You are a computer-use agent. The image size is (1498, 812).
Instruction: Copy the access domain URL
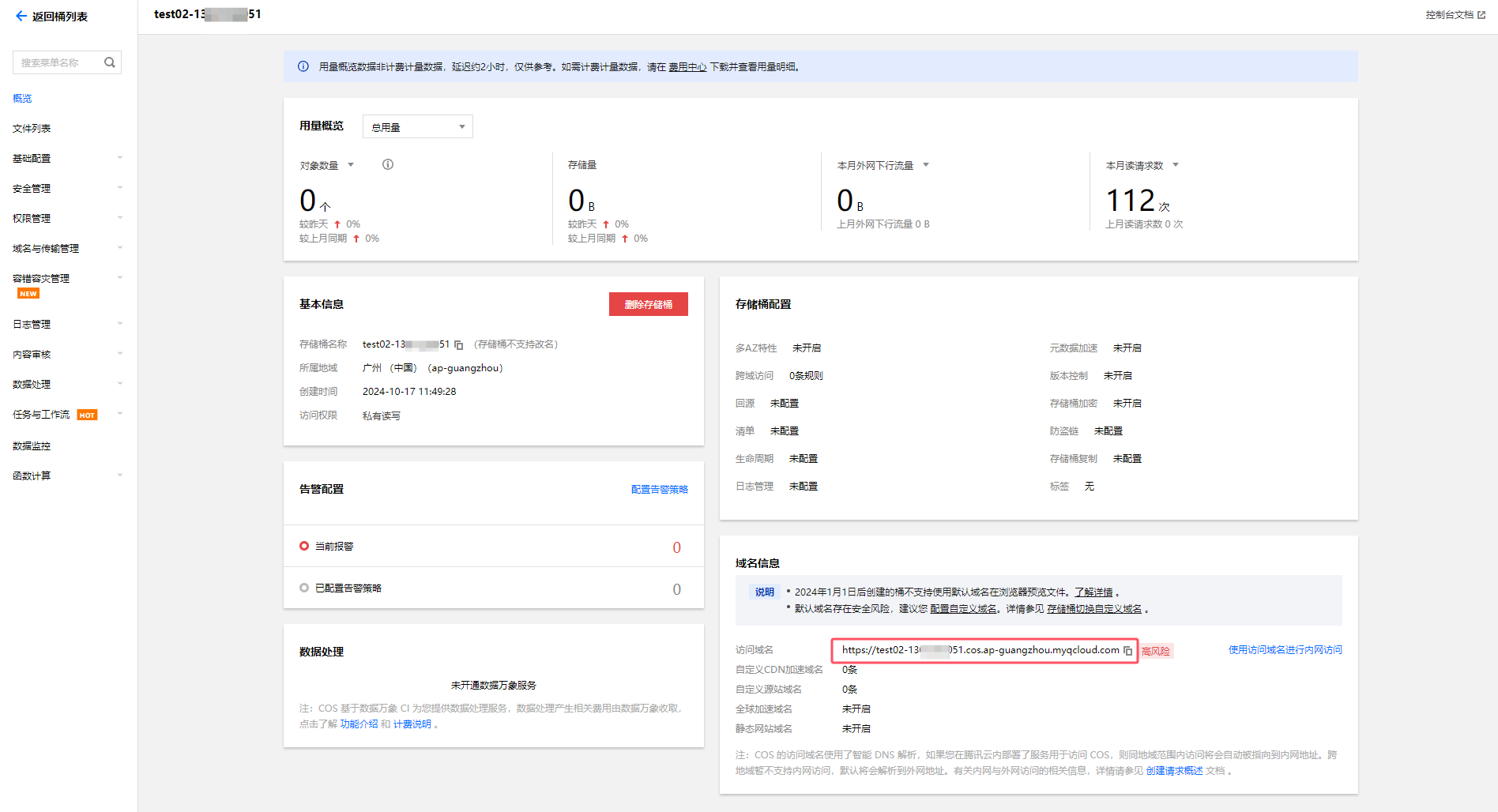pyautogui.click(x=1127, y=651)
